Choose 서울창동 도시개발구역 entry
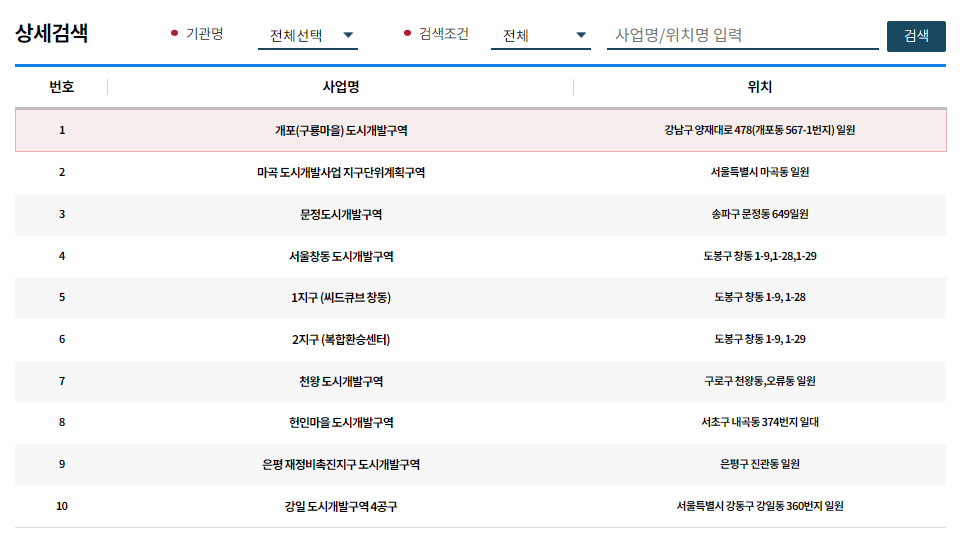 (341, 256)
